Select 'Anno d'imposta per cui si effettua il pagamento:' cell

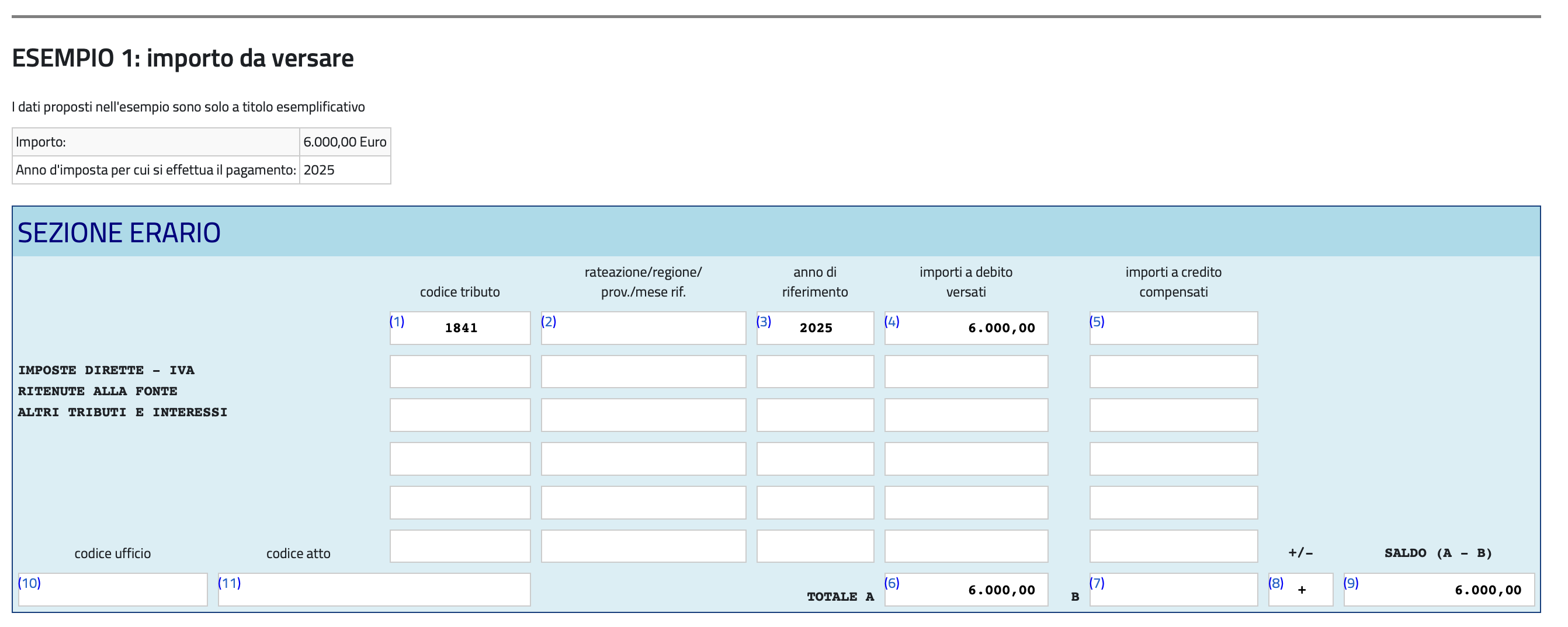coord(156,170)
